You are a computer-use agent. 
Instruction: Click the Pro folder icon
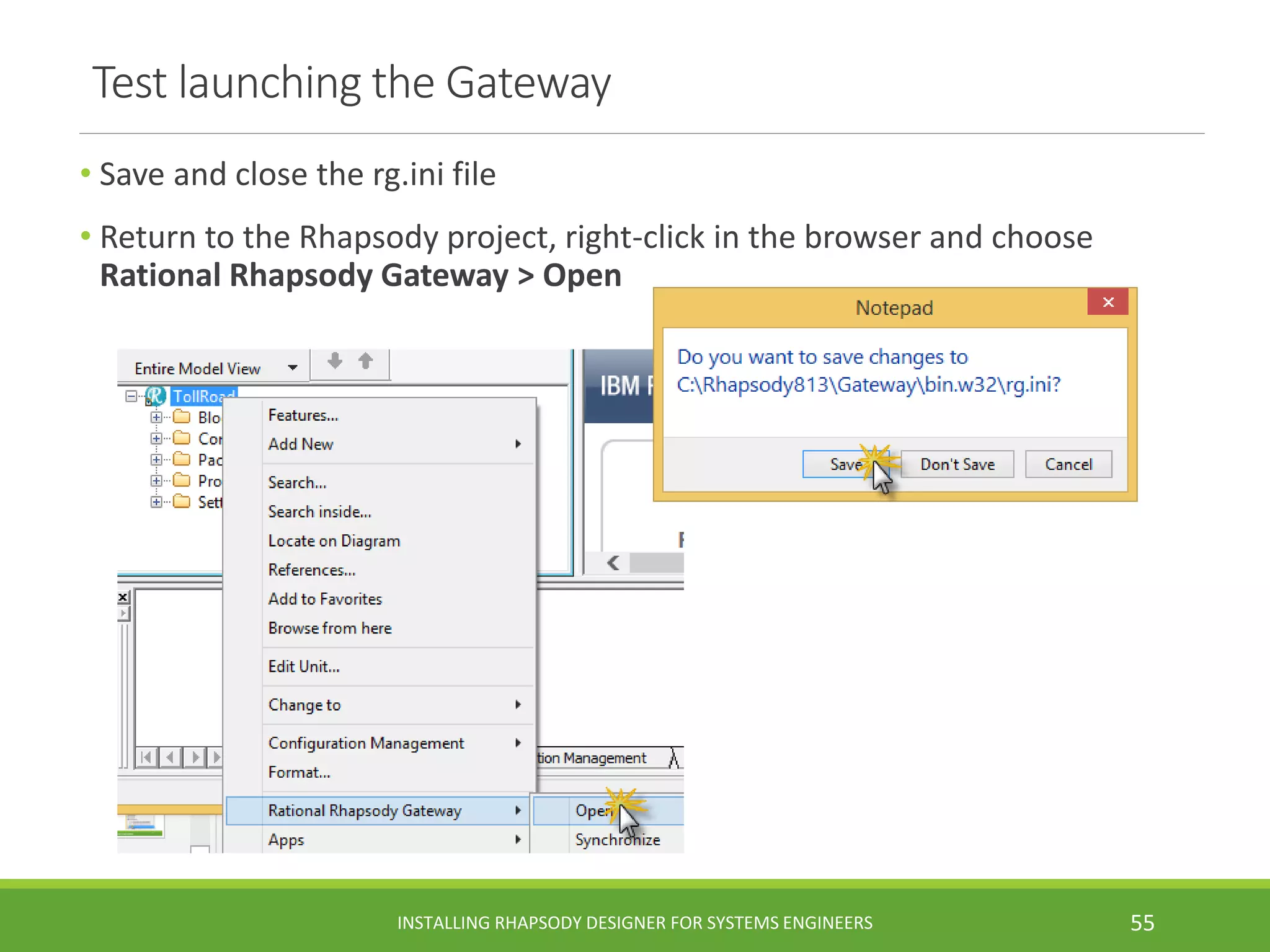click(x=182, y=480)
